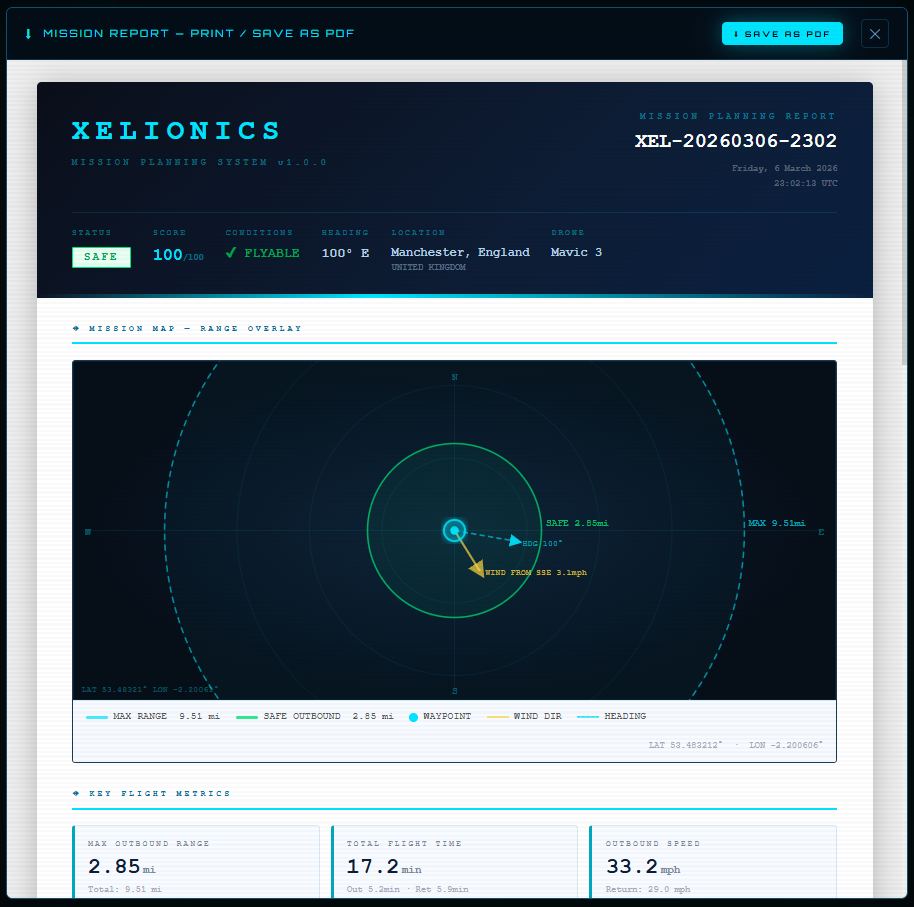
Task: Click the S compass marker on map
Action: pos(455,691)
